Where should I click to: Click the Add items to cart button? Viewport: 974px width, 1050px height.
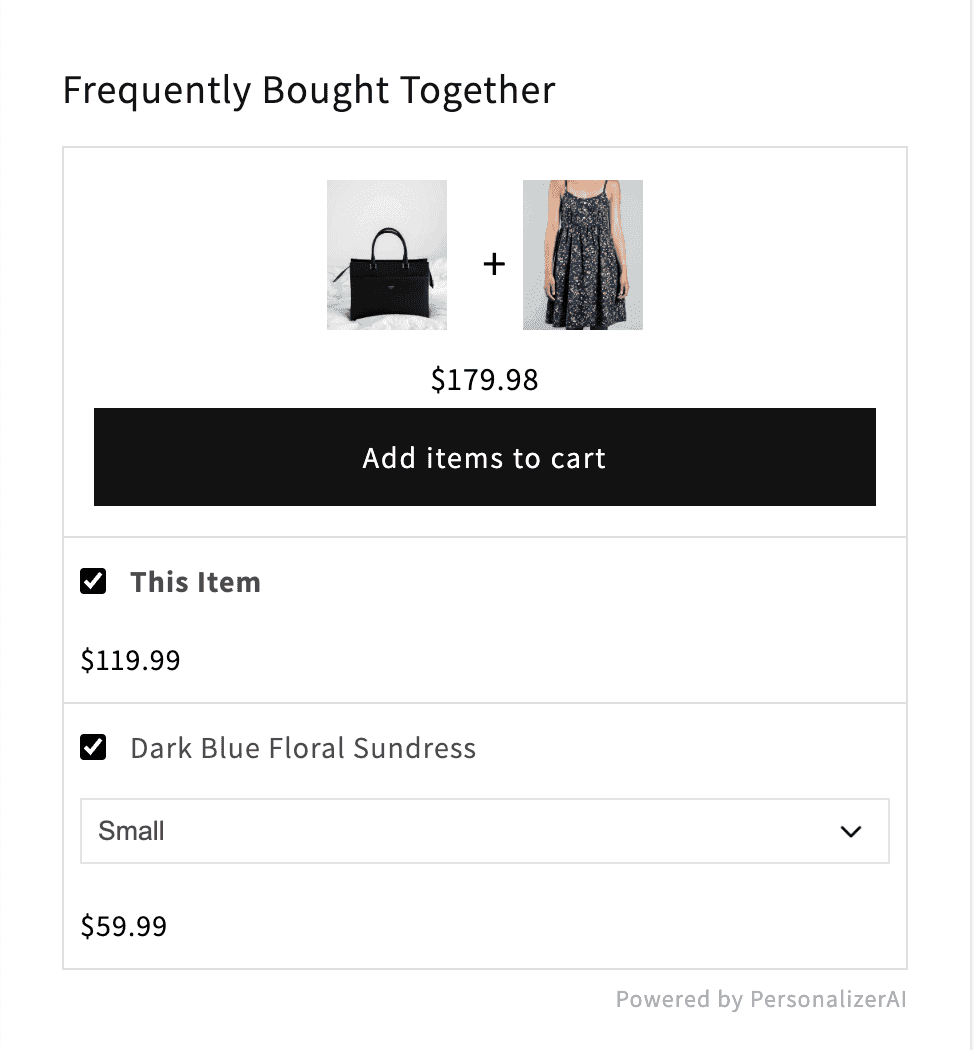click(484, 457)
